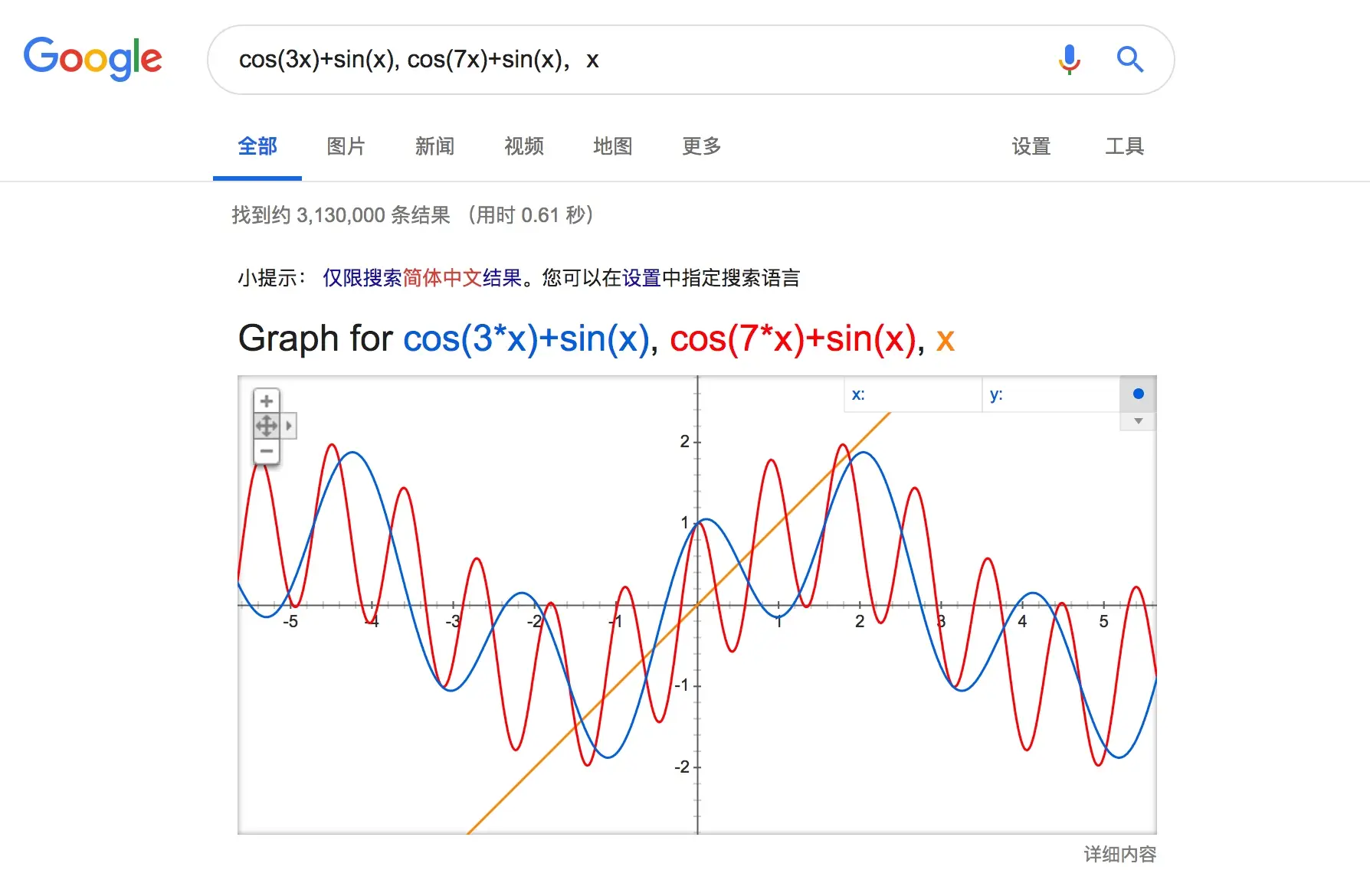Click the 仅限搜索简体中文结果 link

[x=421, y=277]
